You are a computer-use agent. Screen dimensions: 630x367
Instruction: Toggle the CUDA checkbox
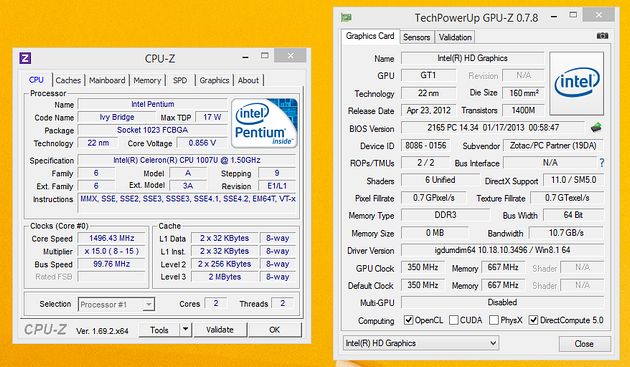point(454,320)
